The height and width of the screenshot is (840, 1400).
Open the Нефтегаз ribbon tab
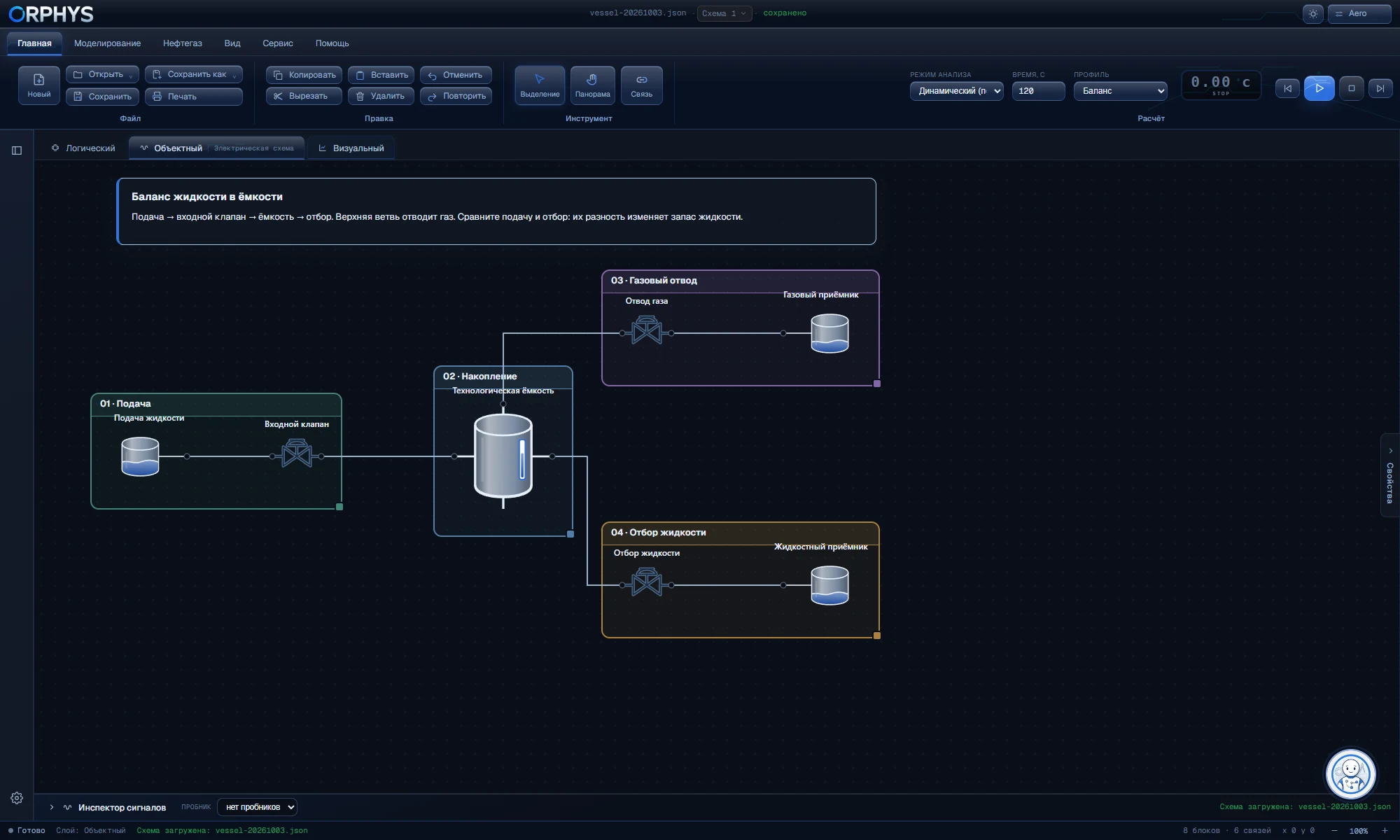tap(182, 43)
